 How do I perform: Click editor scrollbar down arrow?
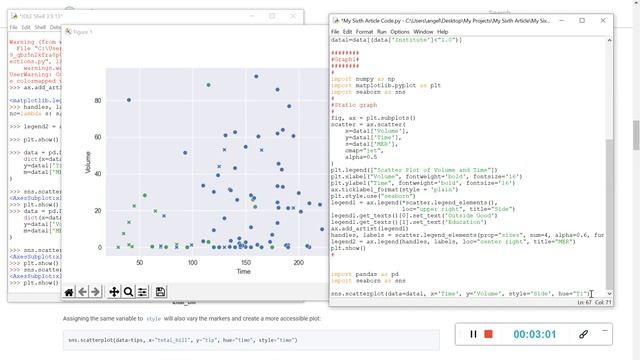609,293
